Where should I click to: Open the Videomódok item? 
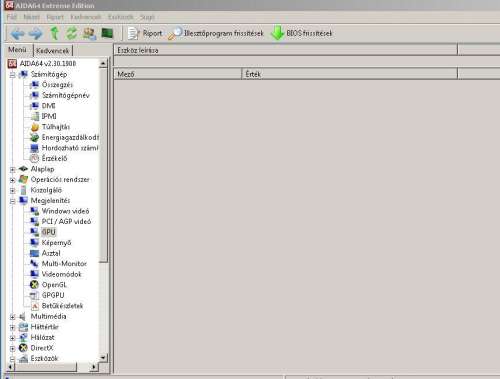(x=61, y=274)
